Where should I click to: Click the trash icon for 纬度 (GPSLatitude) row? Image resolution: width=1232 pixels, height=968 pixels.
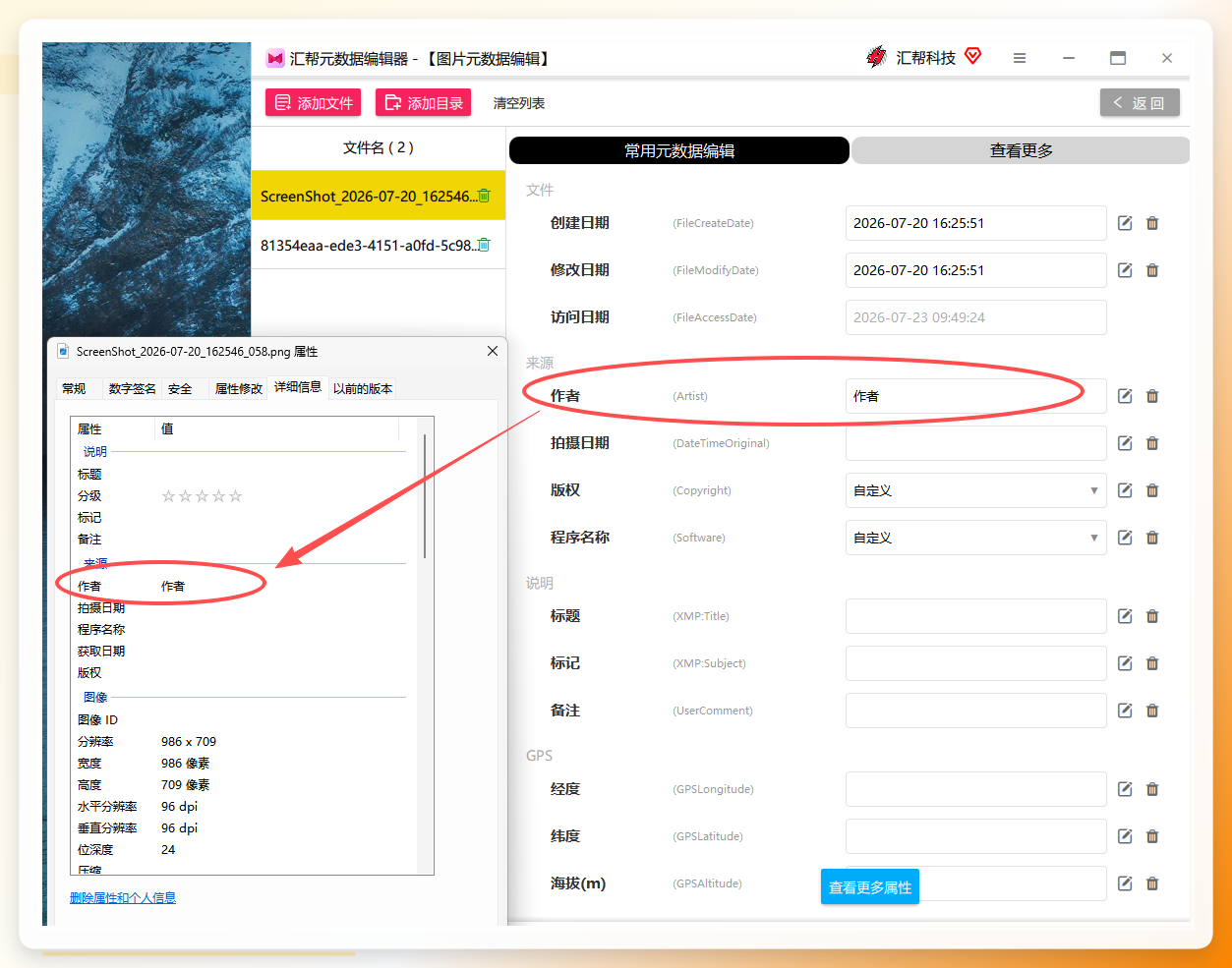1152,836
